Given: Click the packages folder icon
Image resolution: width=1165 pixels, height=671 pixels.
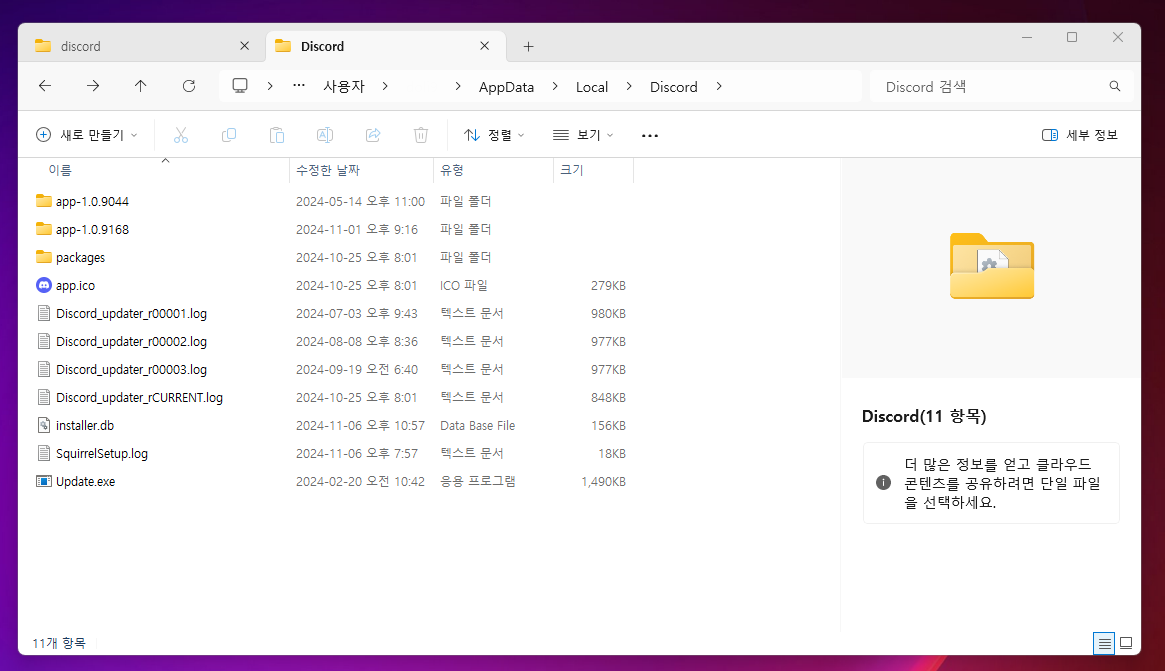Looking at the screenshot, I should click(x=44, y=257).
